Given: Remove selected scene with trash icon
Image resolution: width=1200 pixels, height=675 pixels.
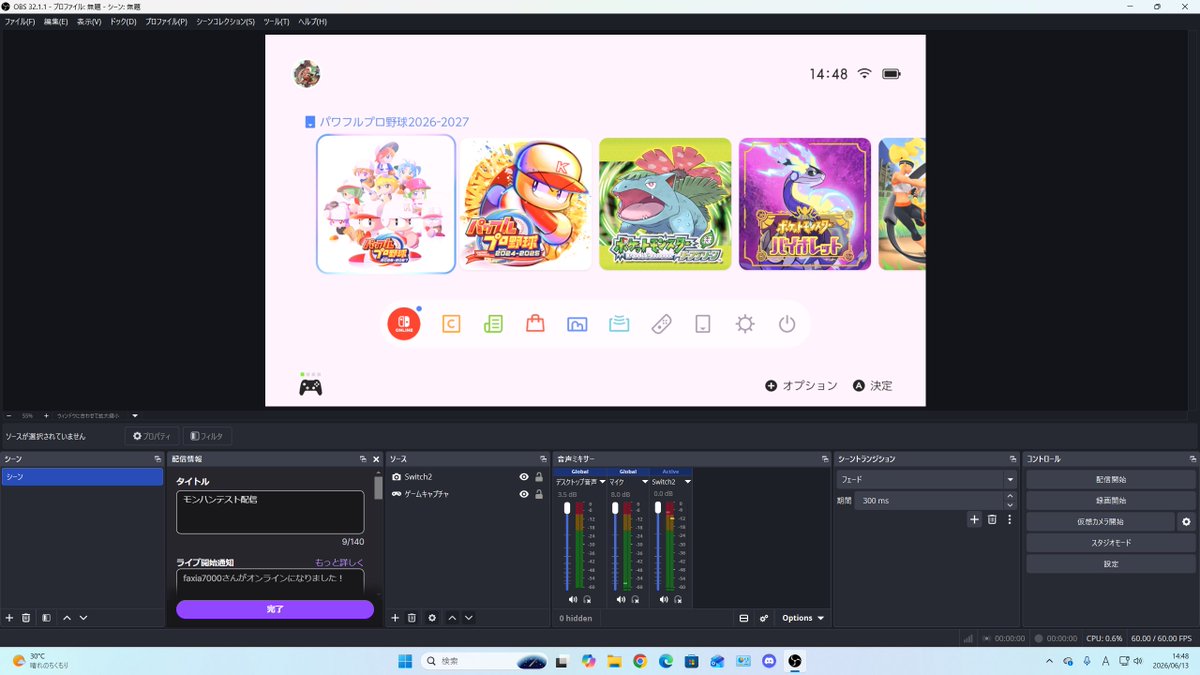Looking at the screenshot, I should coord(26,618).
